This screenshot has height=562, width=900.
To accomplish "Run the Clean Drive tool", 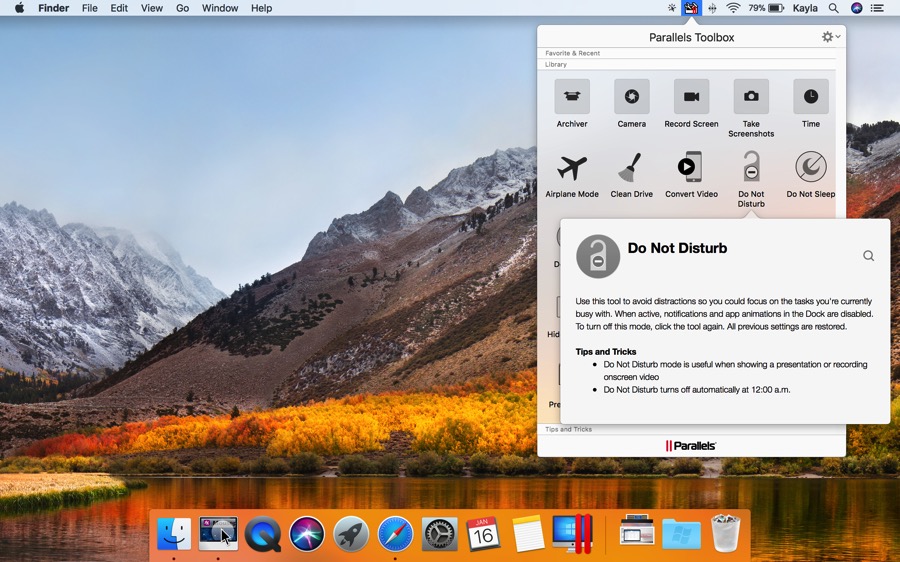I will (x=631, y=168).
